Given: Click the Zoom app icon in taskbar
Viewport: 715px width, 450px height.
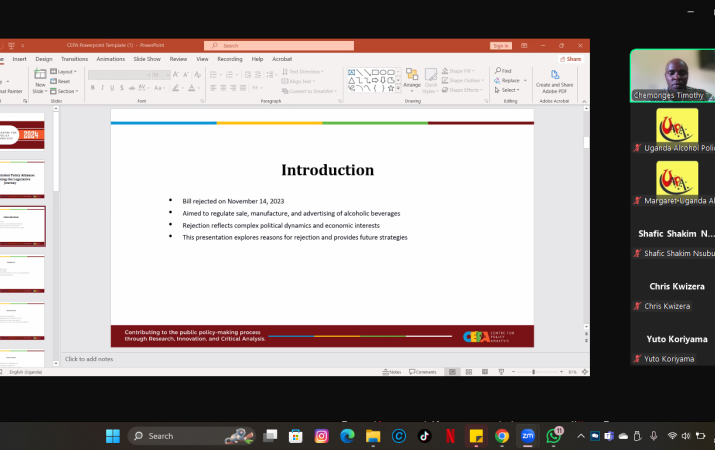Looking at the screenshot, I should [x=527, y=436].
